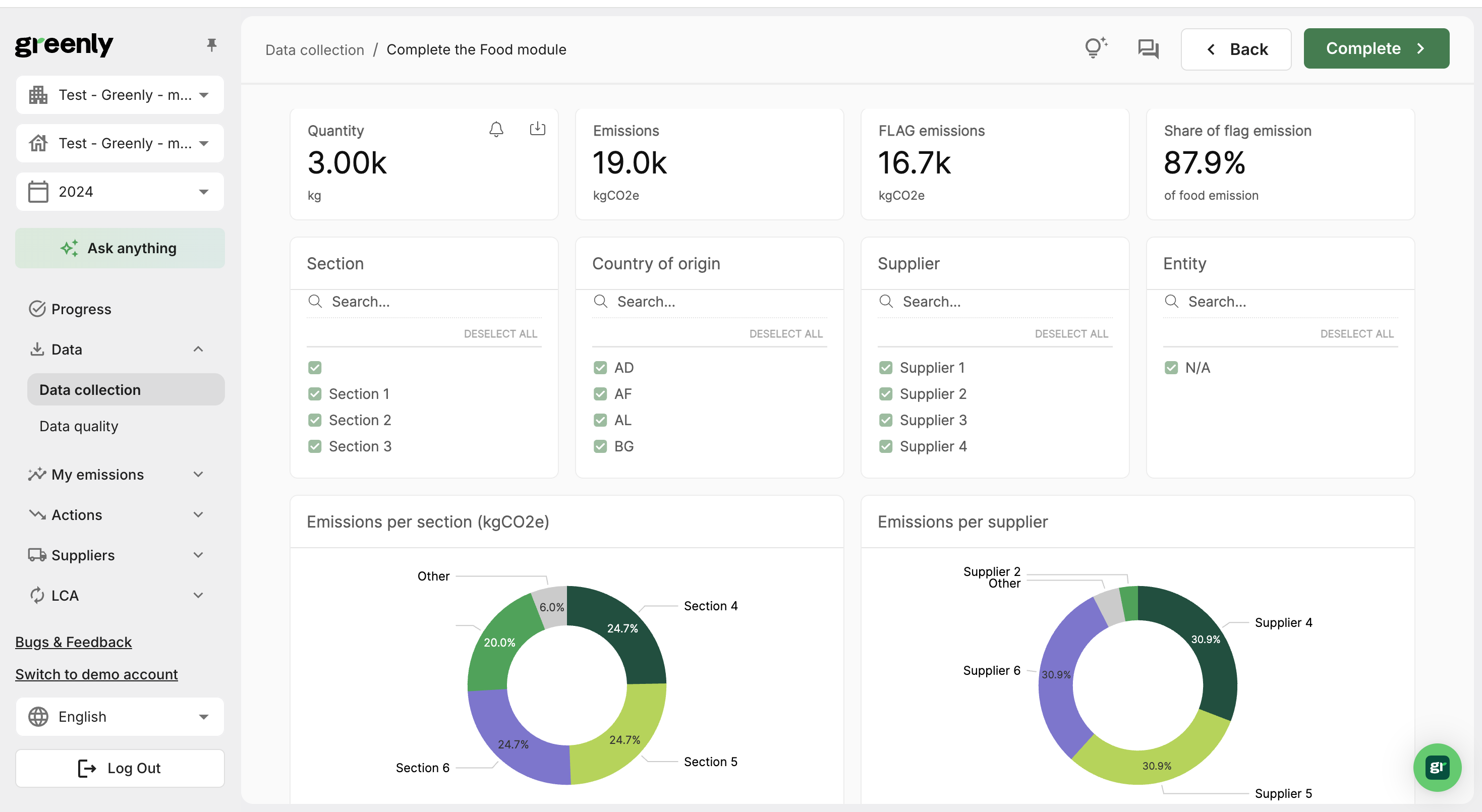The width and height of the screenshot is (1482, 812).
Task: Click the Country of origin search field
Action: 709,301
